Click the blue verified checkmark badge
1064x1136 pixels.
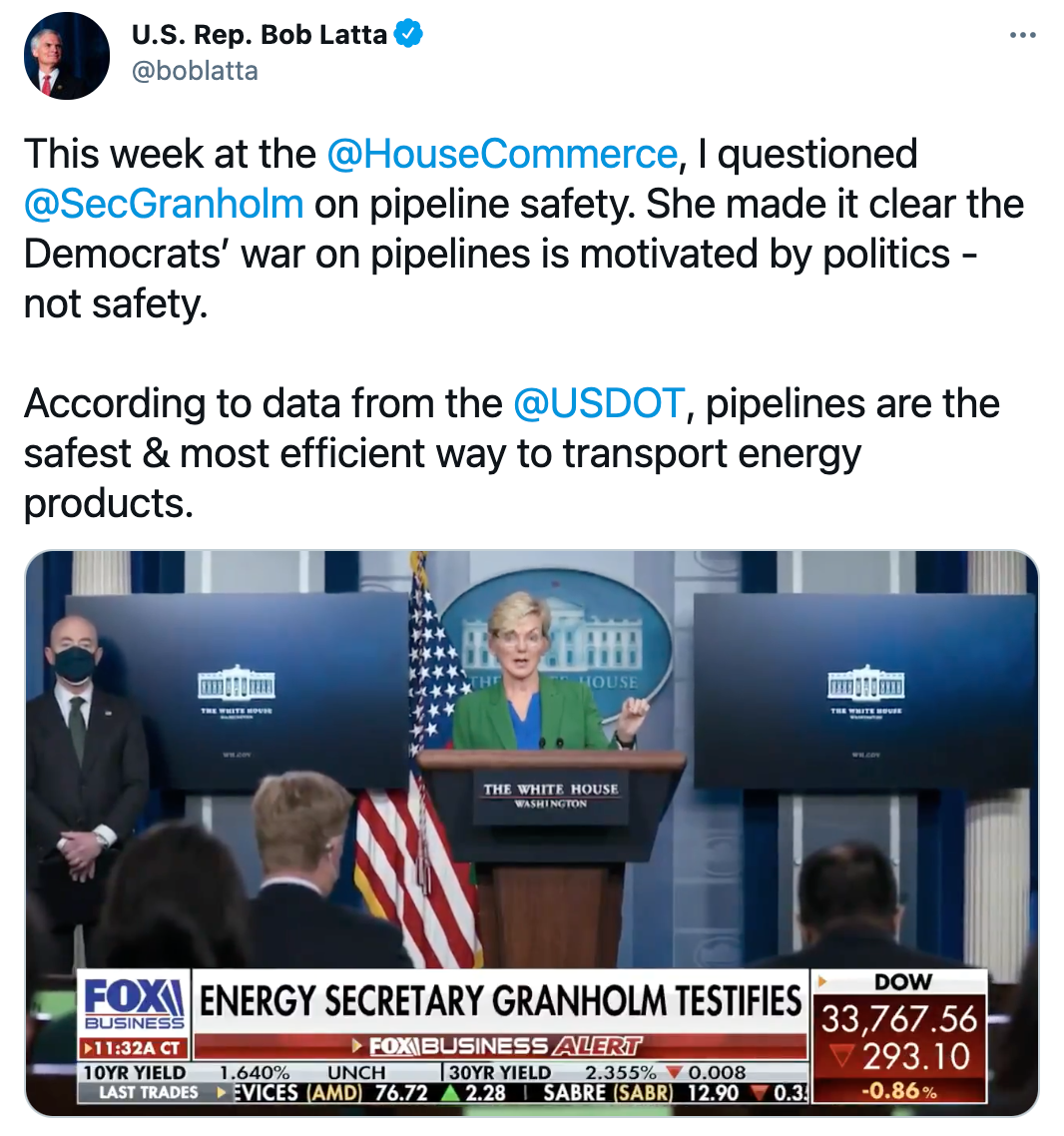click(409, 34)
